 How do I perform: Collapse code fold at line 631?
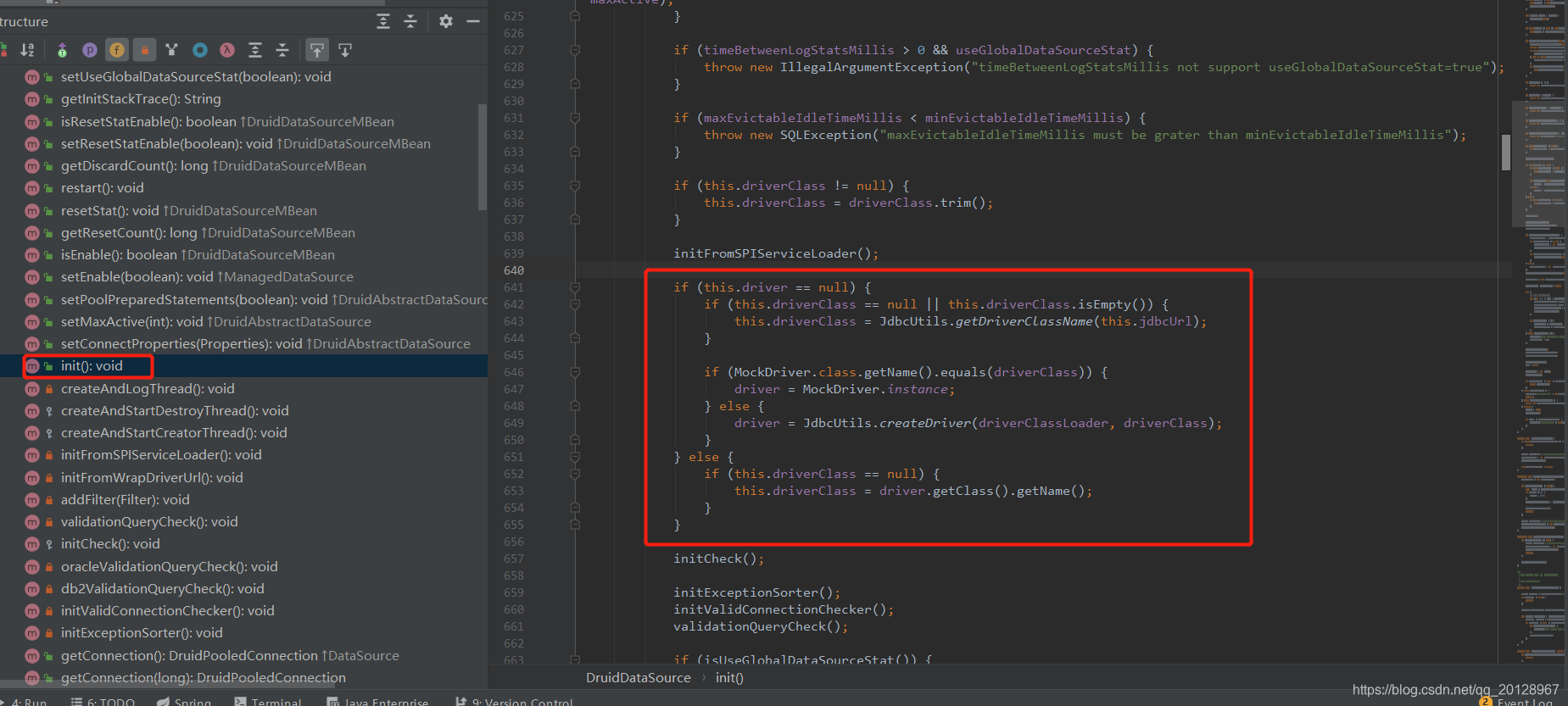tap(575, 118)
